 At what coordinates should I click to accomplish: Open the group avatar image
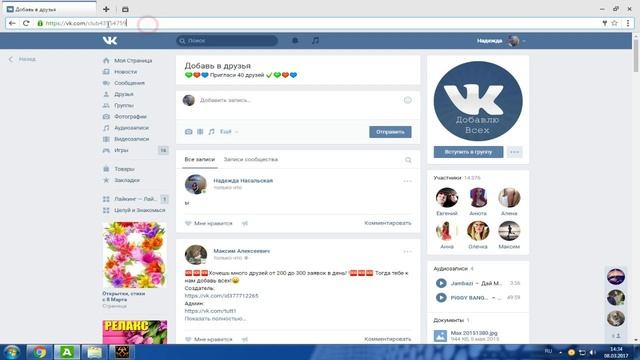pyautogui.click(x=478, y=101)
